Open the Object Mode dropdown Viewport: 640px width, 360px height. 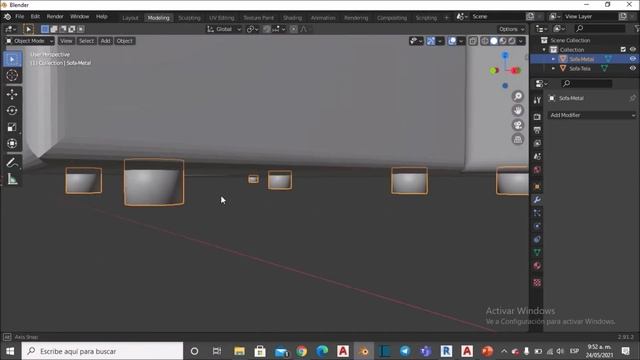click(29, 41)
